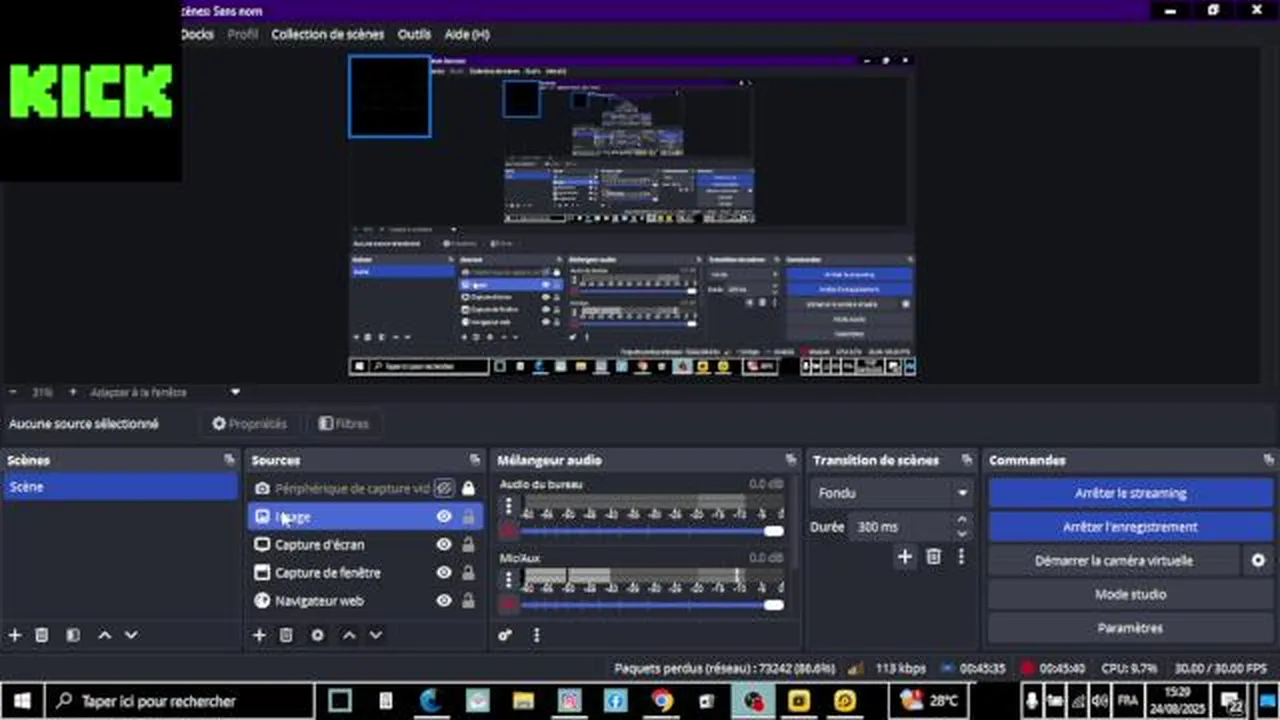The height and width of the screenshot is (720, 1280).
Task: Mute the Audio du bureau channel
Action: point(509,531)
